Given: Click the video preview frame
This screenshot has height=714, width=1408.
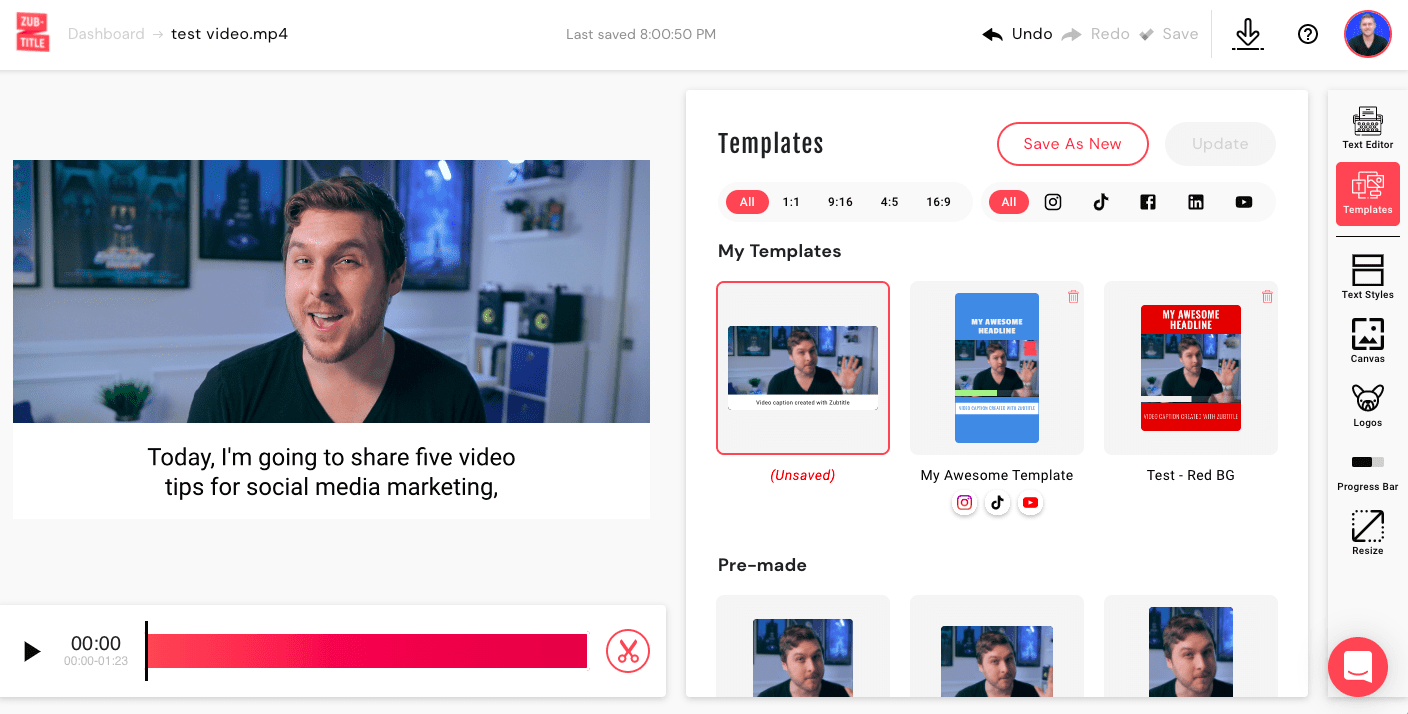Looking at the screenshot, I should [331, 291].
